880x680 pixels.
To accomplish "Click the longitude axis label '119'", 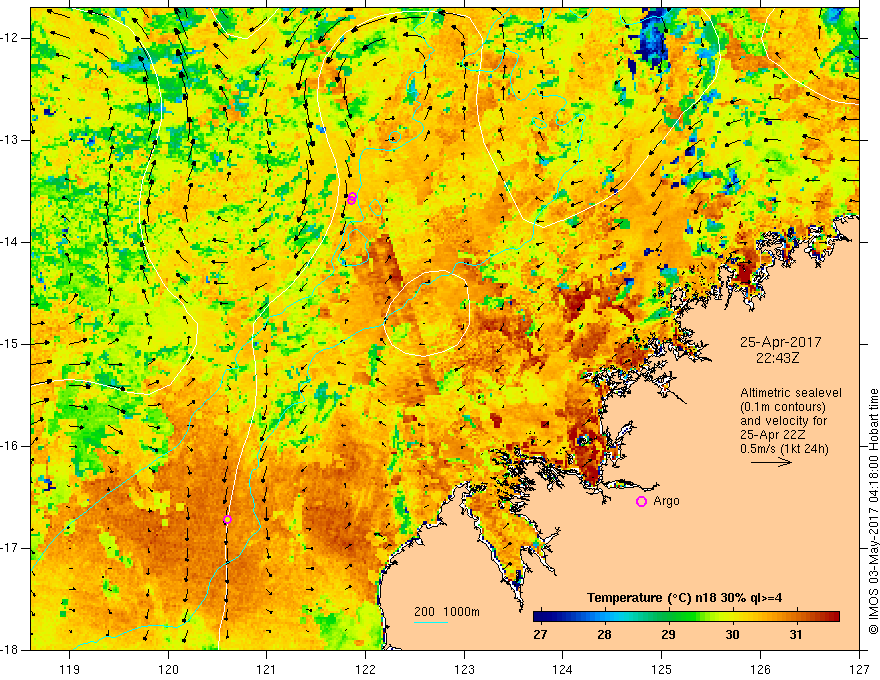I will (70, 669).
